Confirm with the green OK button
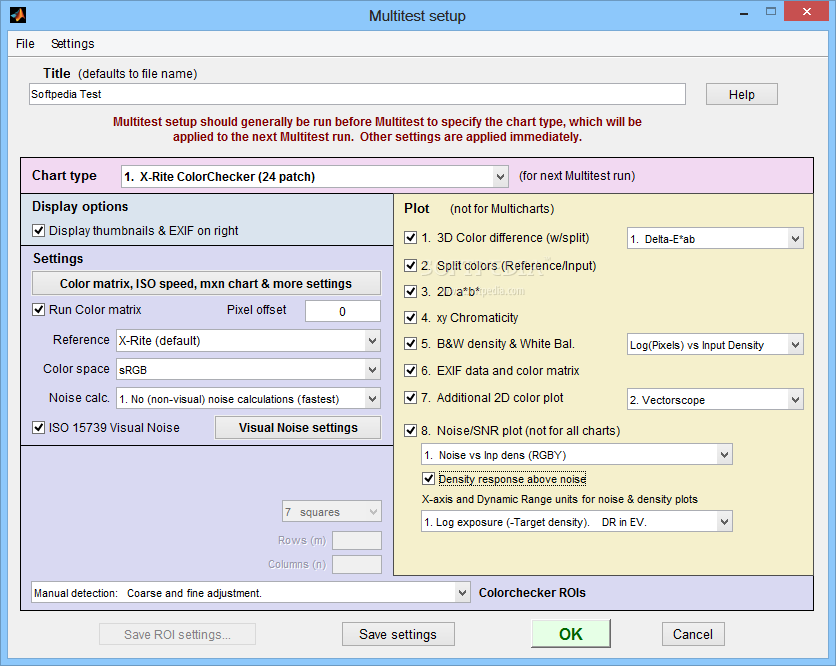This screenshot has width=836, height=666. point(570,633)
